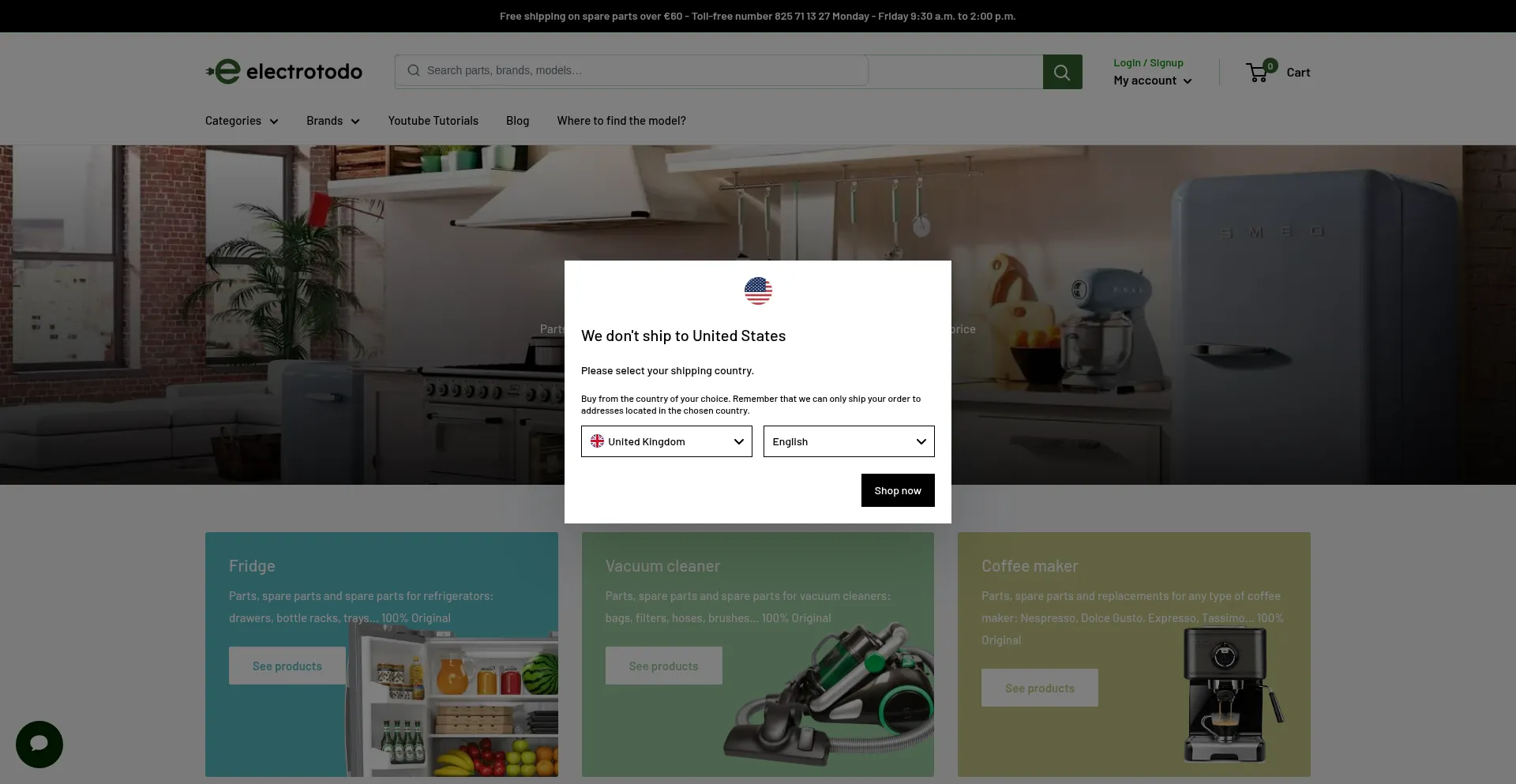Image resolution: width=1516 pixels, height=784 pixels.
Task: Expand the Brands menu
Action: click(x=333, y=121)
